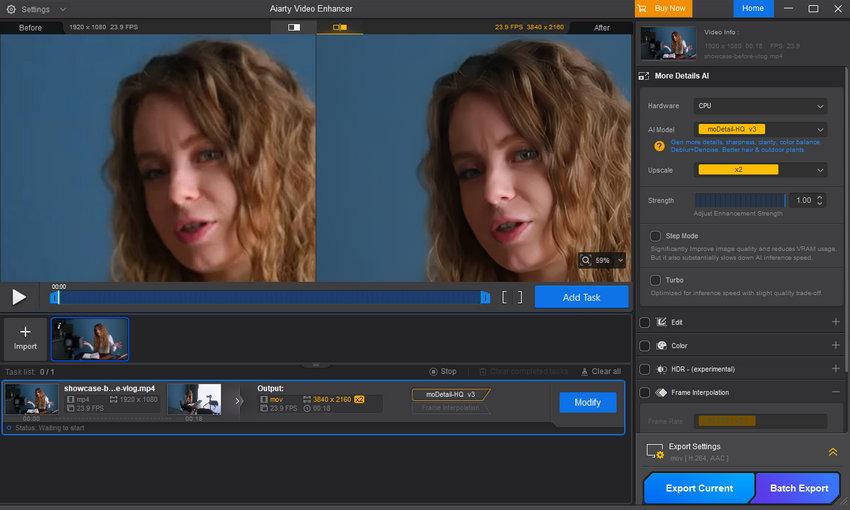Toggle the Color section checkbox
The height and width of the screenshot is (510, 850).
[x=645, y=346]
